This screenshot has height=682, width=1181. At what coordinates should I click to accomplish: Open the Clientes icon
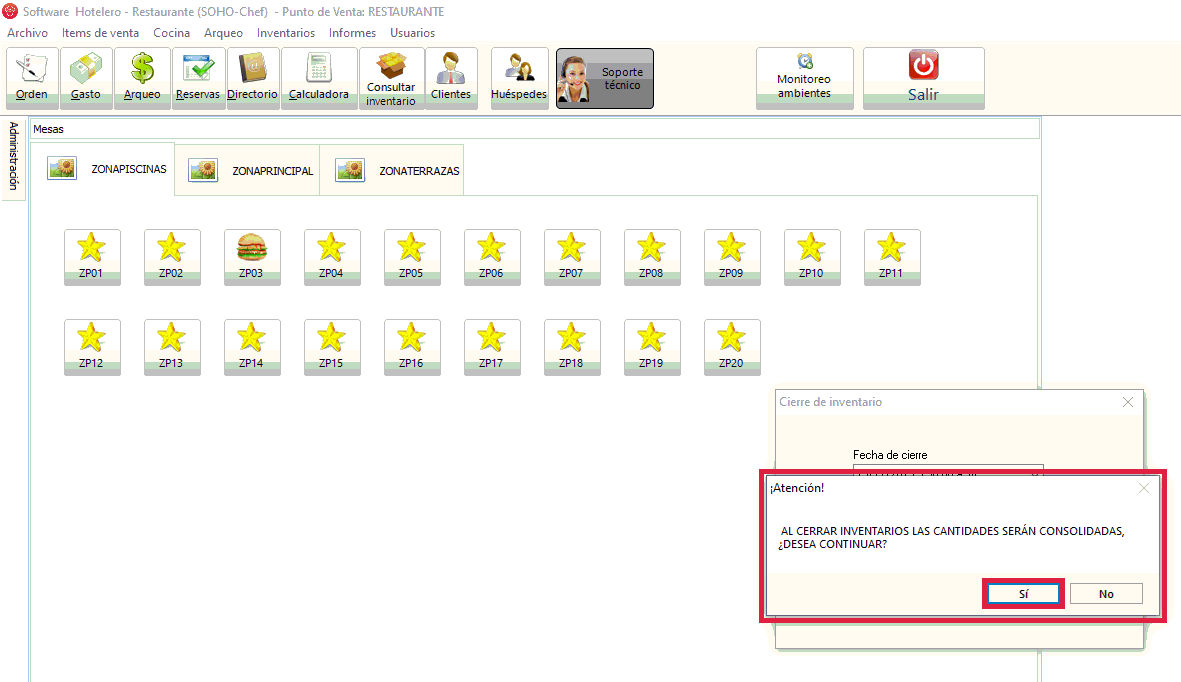pyautogui.click(x=451, y=78)
